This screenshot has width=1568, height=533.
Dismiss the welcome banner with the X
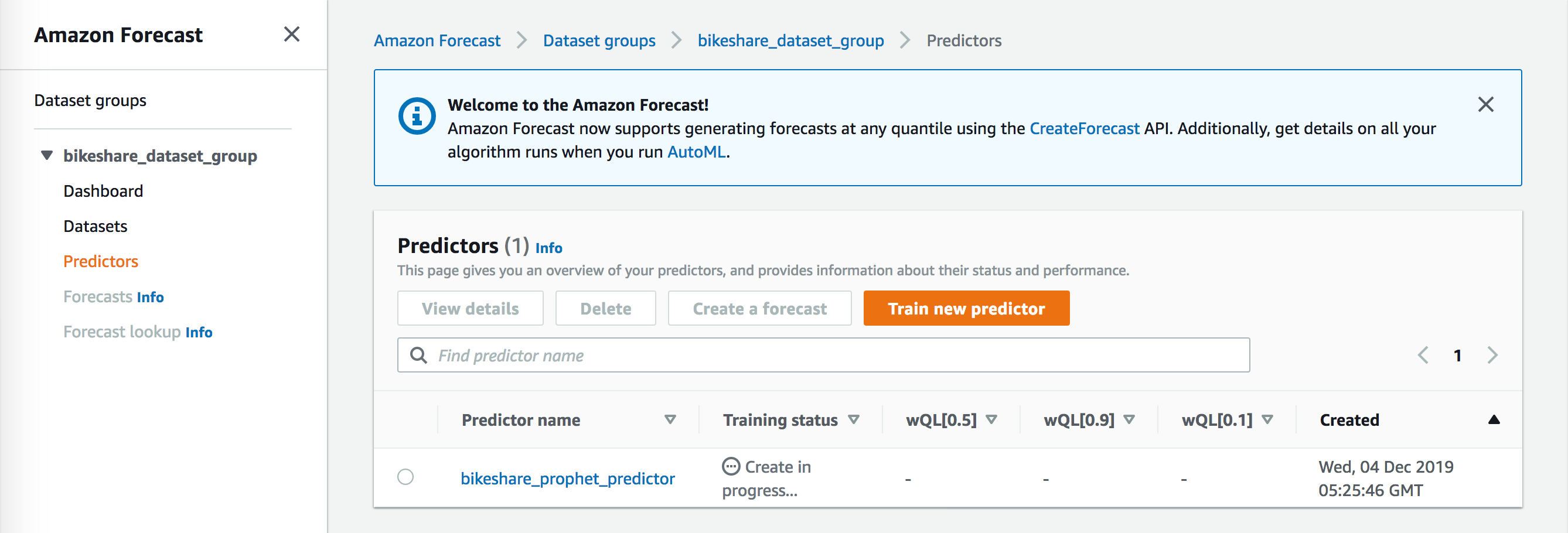[x=1485, y=105]
